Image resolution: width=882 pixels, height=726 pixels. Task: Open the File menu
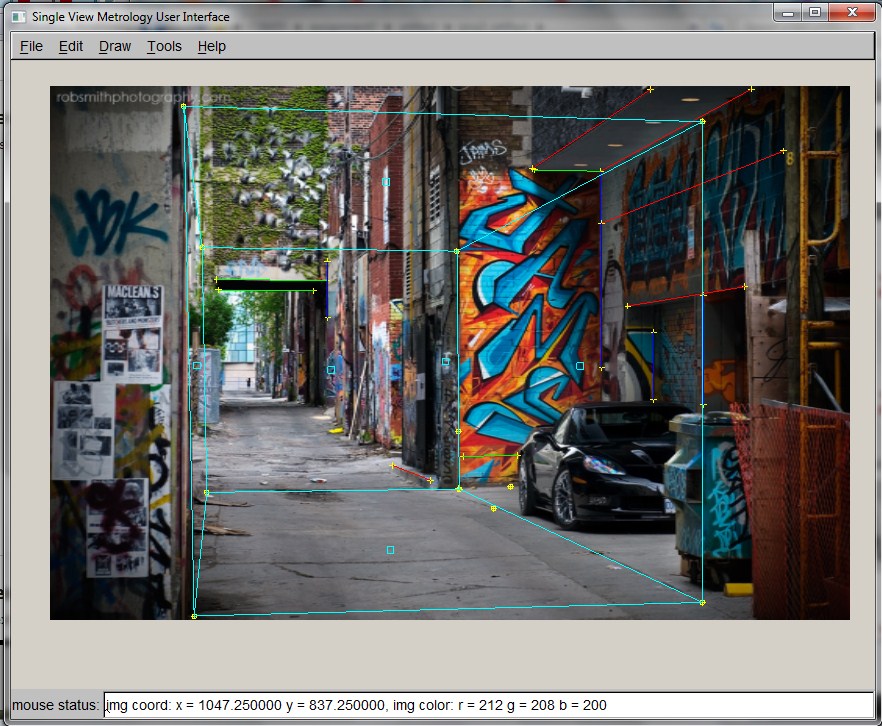31,47
